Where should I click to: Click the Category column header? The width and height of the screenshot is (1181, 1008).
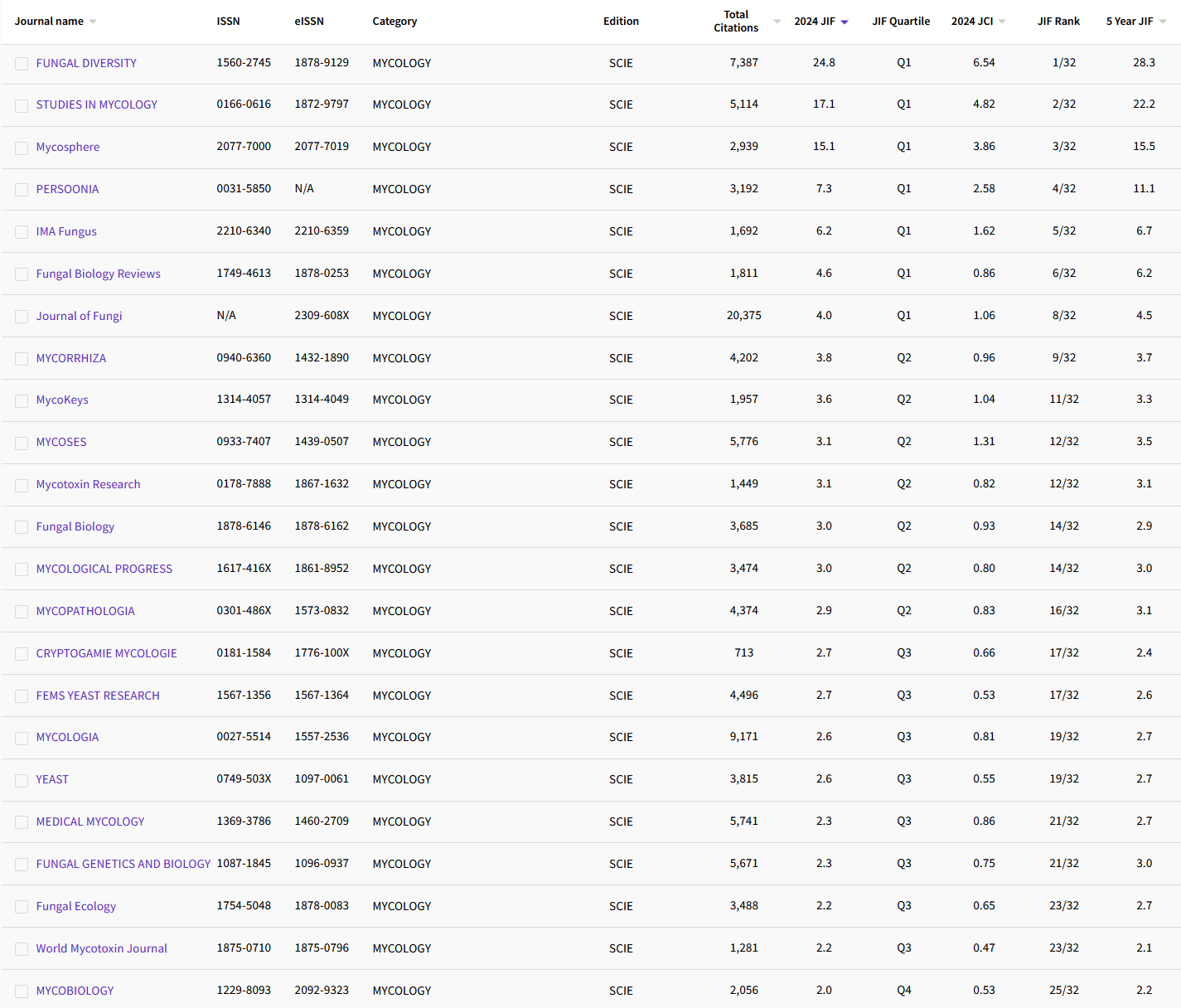pos(394,22)
